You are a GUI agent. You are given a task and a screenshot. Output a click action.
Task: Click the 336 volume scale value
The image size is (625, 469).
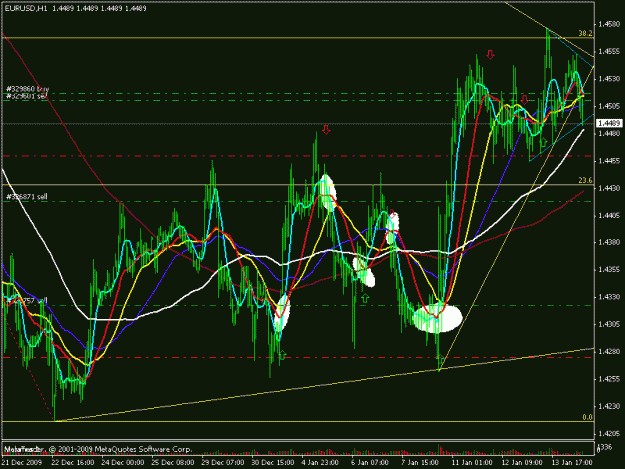point(605,447)
